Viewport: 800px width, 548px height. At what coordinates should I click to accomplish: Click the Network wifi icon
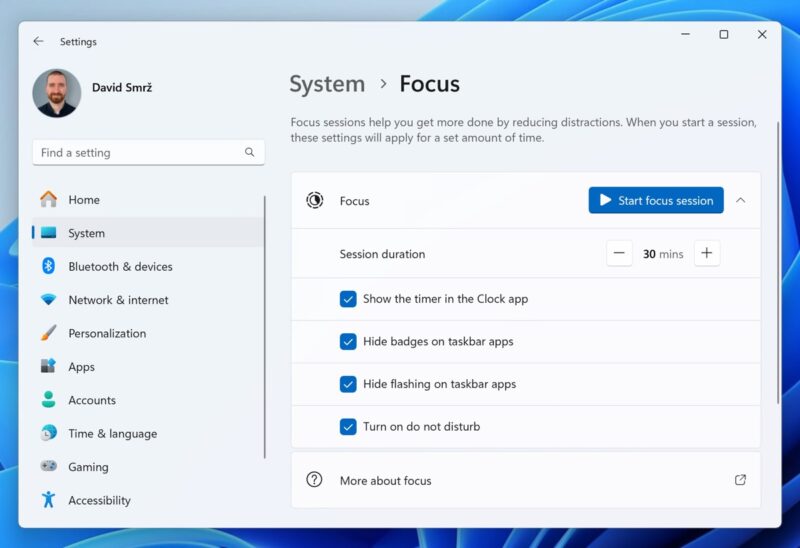pos(48,300)
